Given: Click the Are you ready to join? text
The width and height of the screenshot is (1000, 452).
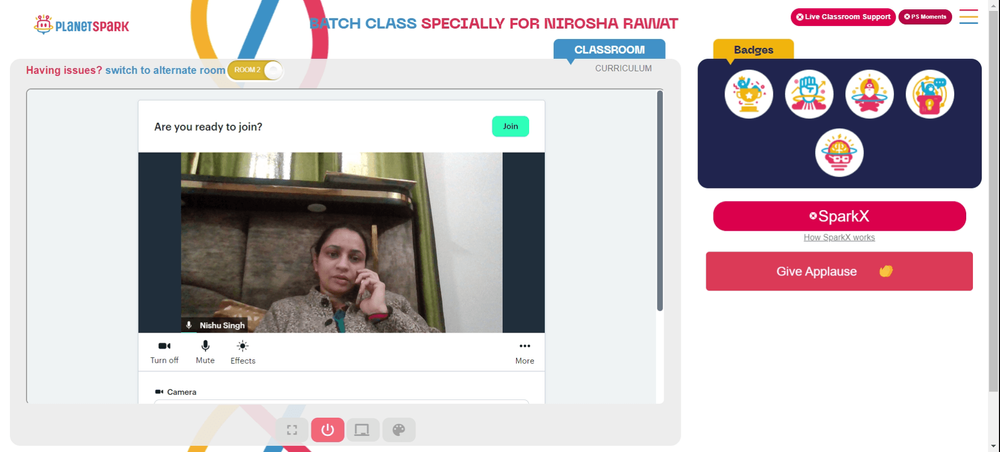Looking at the screenshot, I should coord(208,127).
